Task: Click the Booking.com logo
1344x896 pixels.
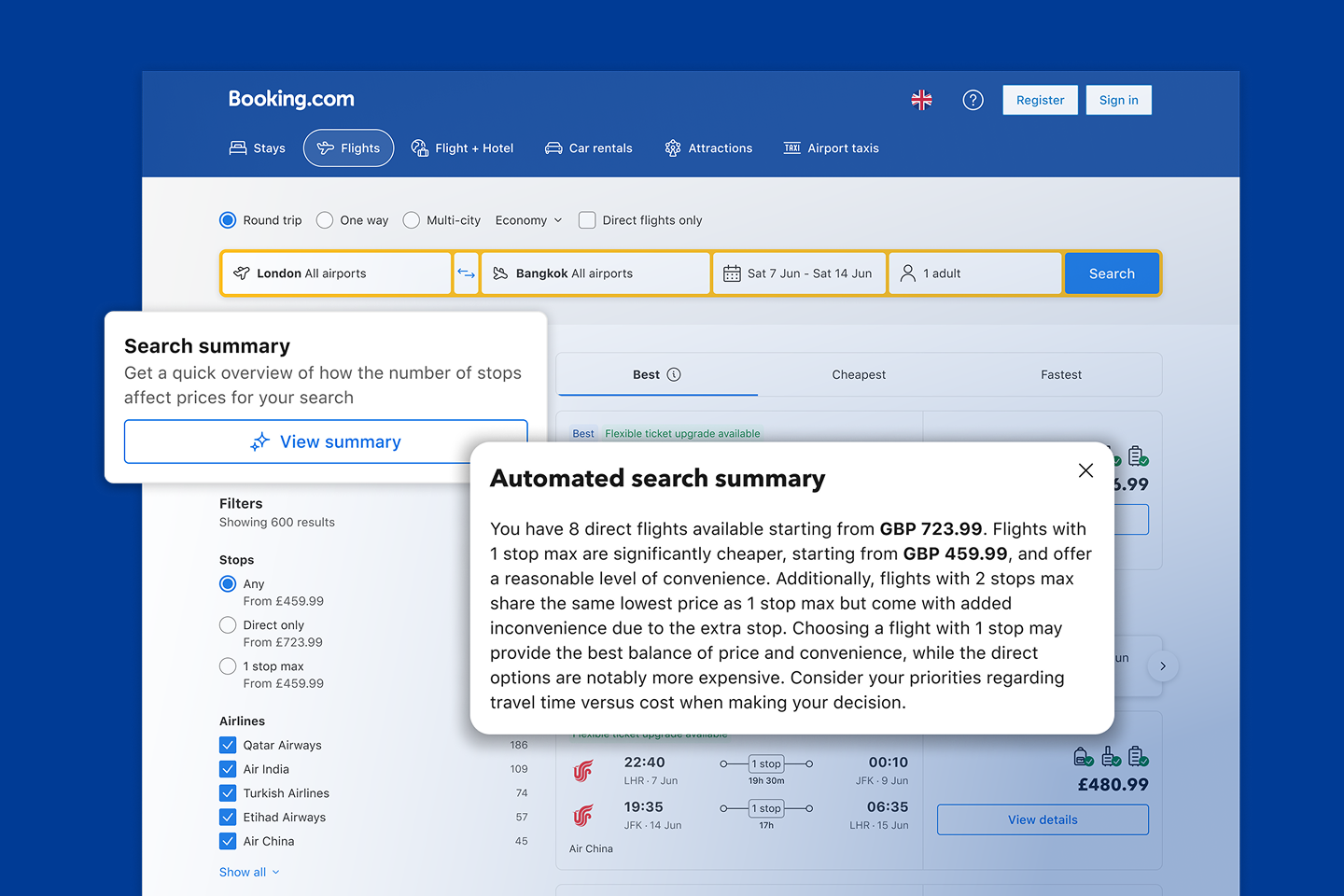Action: tap(291, 99)
